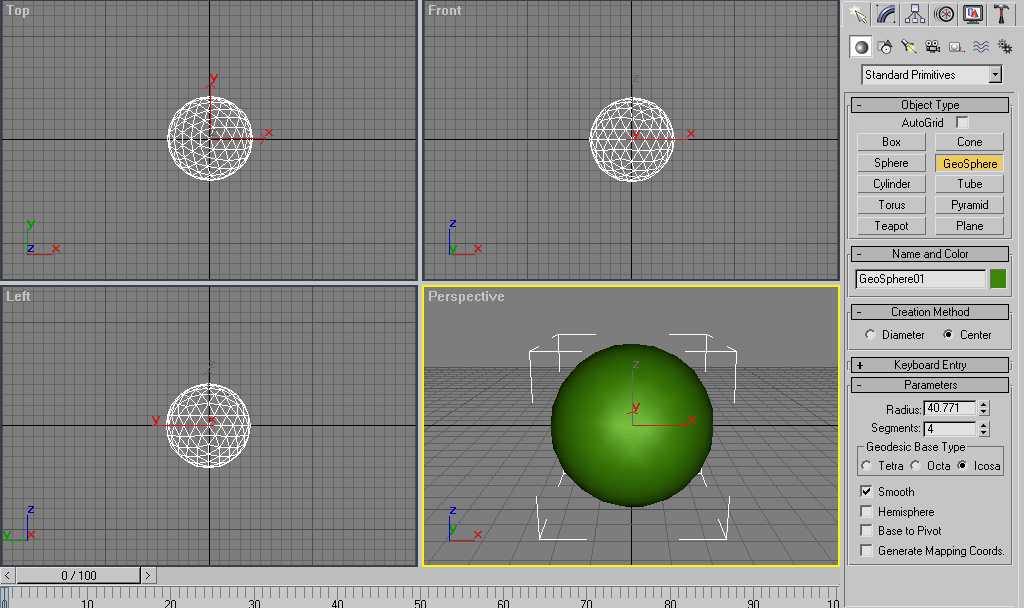Image resolution: width=1024 pixels, height=608 pixels.
Task: Choose the Cylinder primitive button
Action: 891,184
